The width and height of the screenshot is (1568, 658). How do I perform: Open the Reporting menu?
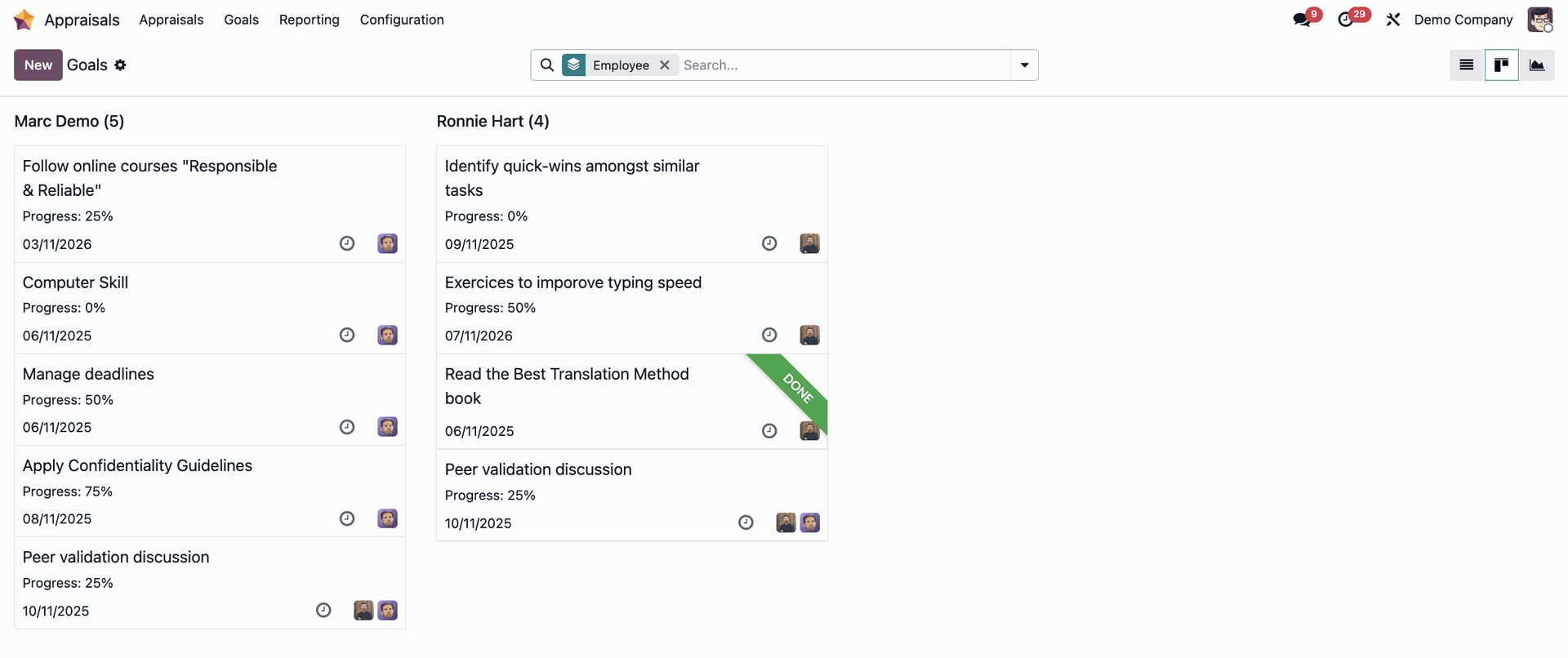point(310,20)
